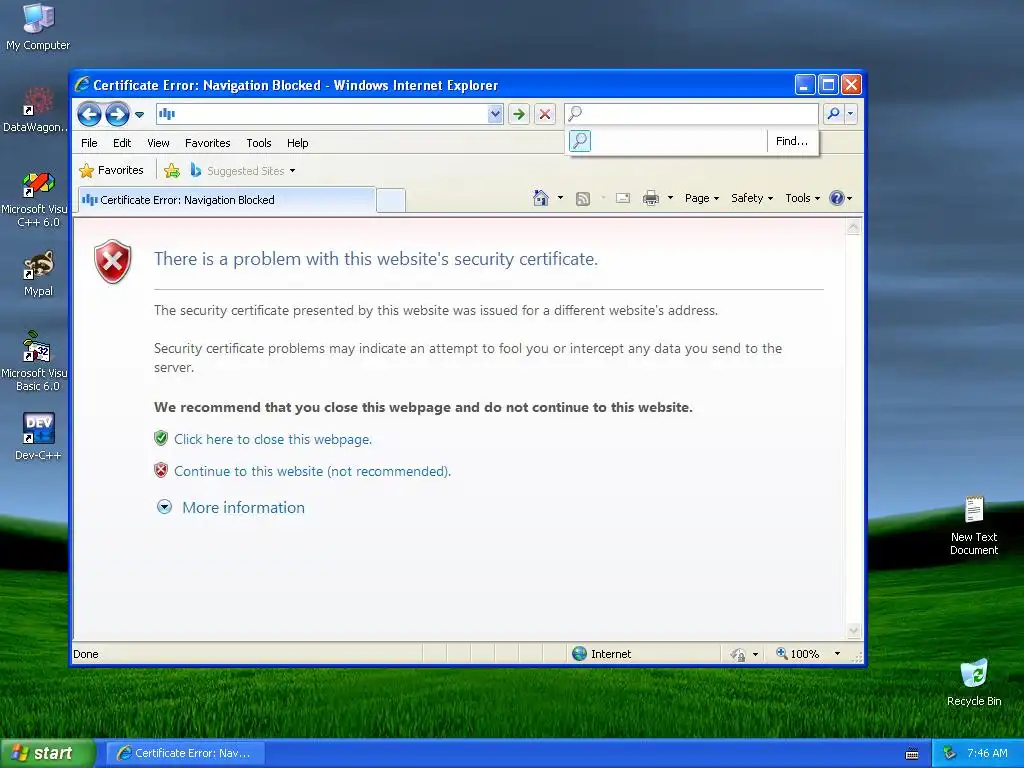The image size is (1024, 768).
Task: Open the View menu
Action: 158,143
